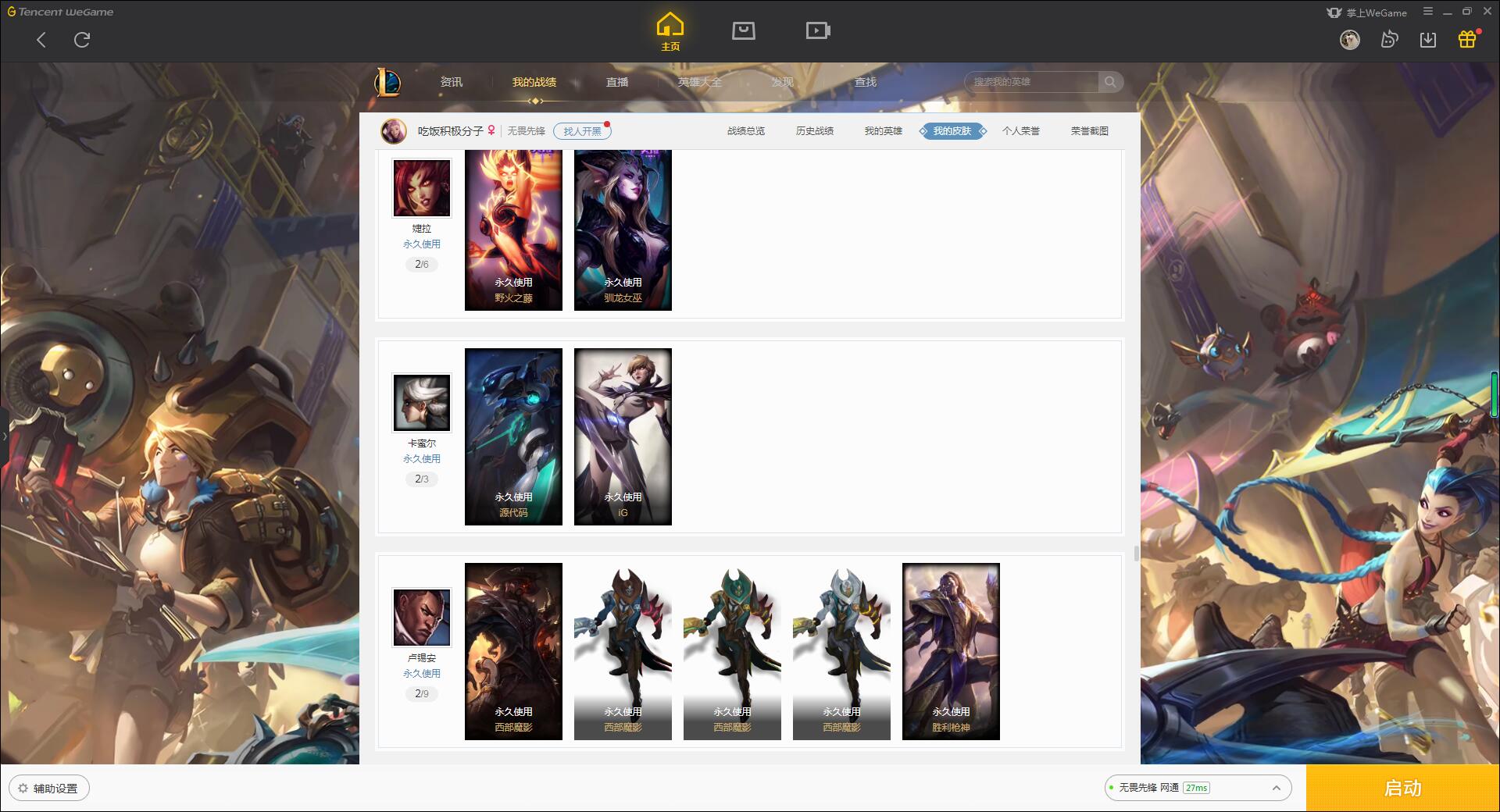1500x812 pixels.
Task: Open the 我的英雄 sub-tab
Action: [884, 131]
